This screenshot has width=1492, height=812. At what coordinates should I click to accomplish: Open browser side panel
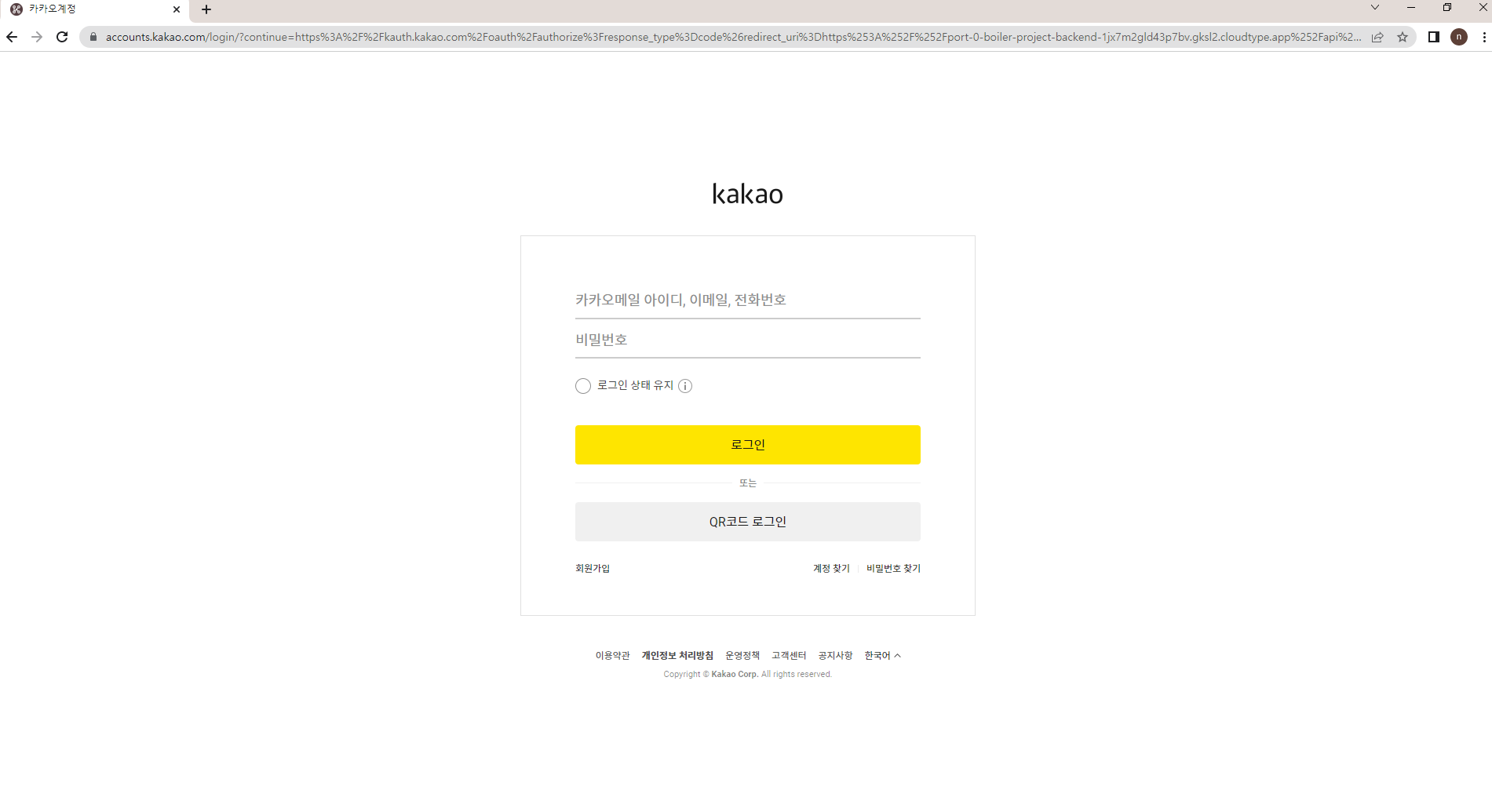point(1434,37)
